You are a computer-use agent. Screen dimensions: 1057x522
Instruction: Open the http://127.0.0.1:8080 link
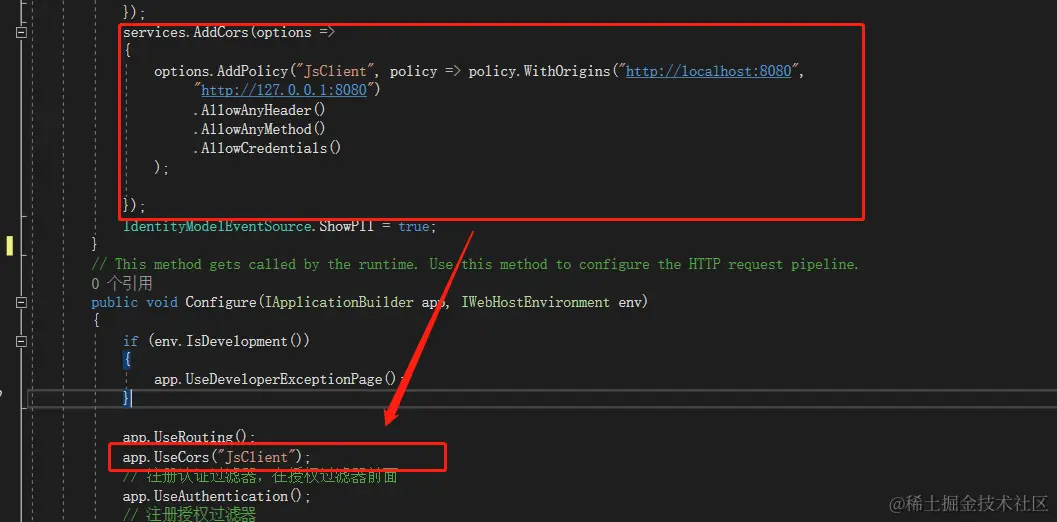tap(284, 90)
